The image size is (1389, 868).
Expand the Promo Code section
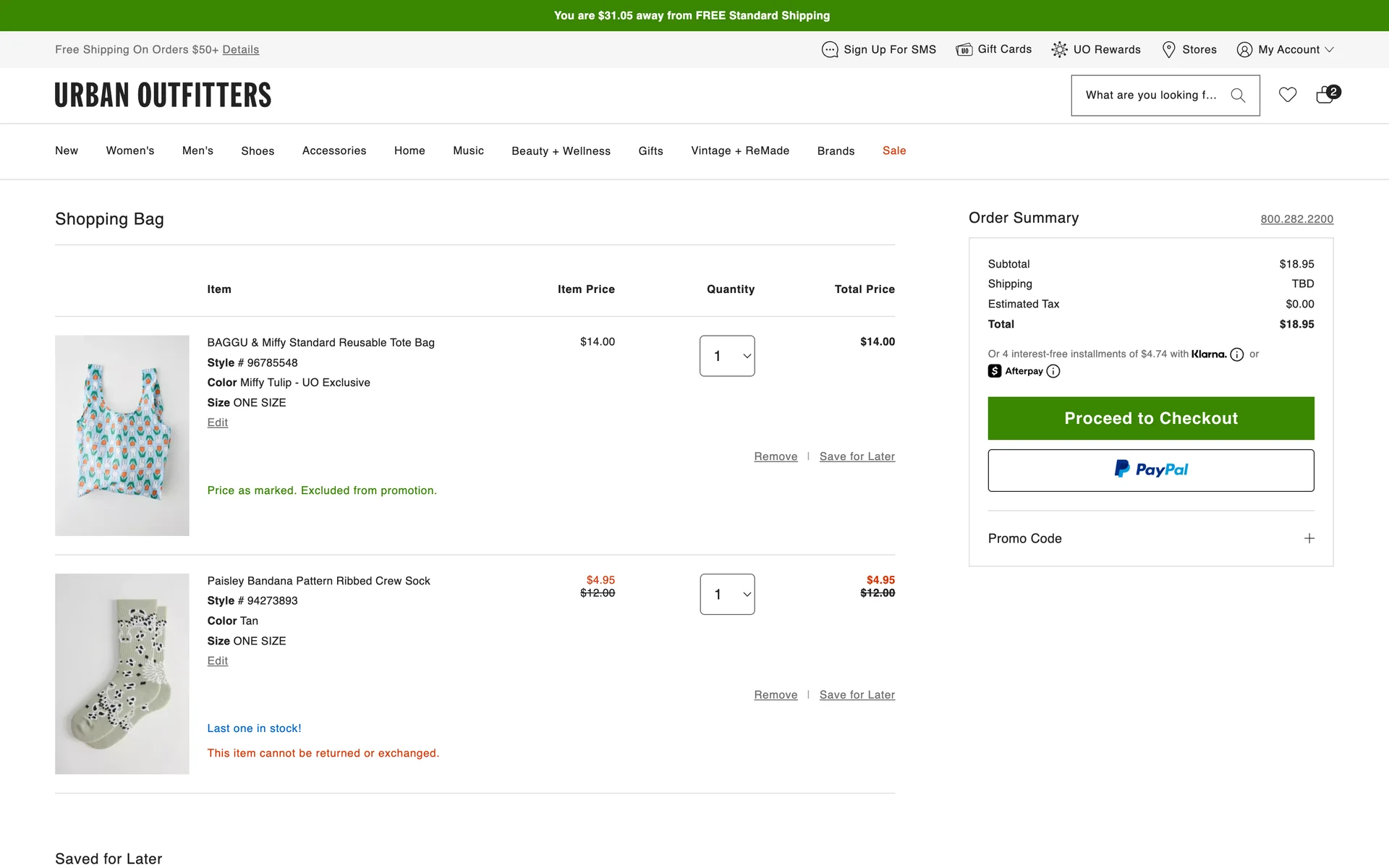pos(1309,538)
